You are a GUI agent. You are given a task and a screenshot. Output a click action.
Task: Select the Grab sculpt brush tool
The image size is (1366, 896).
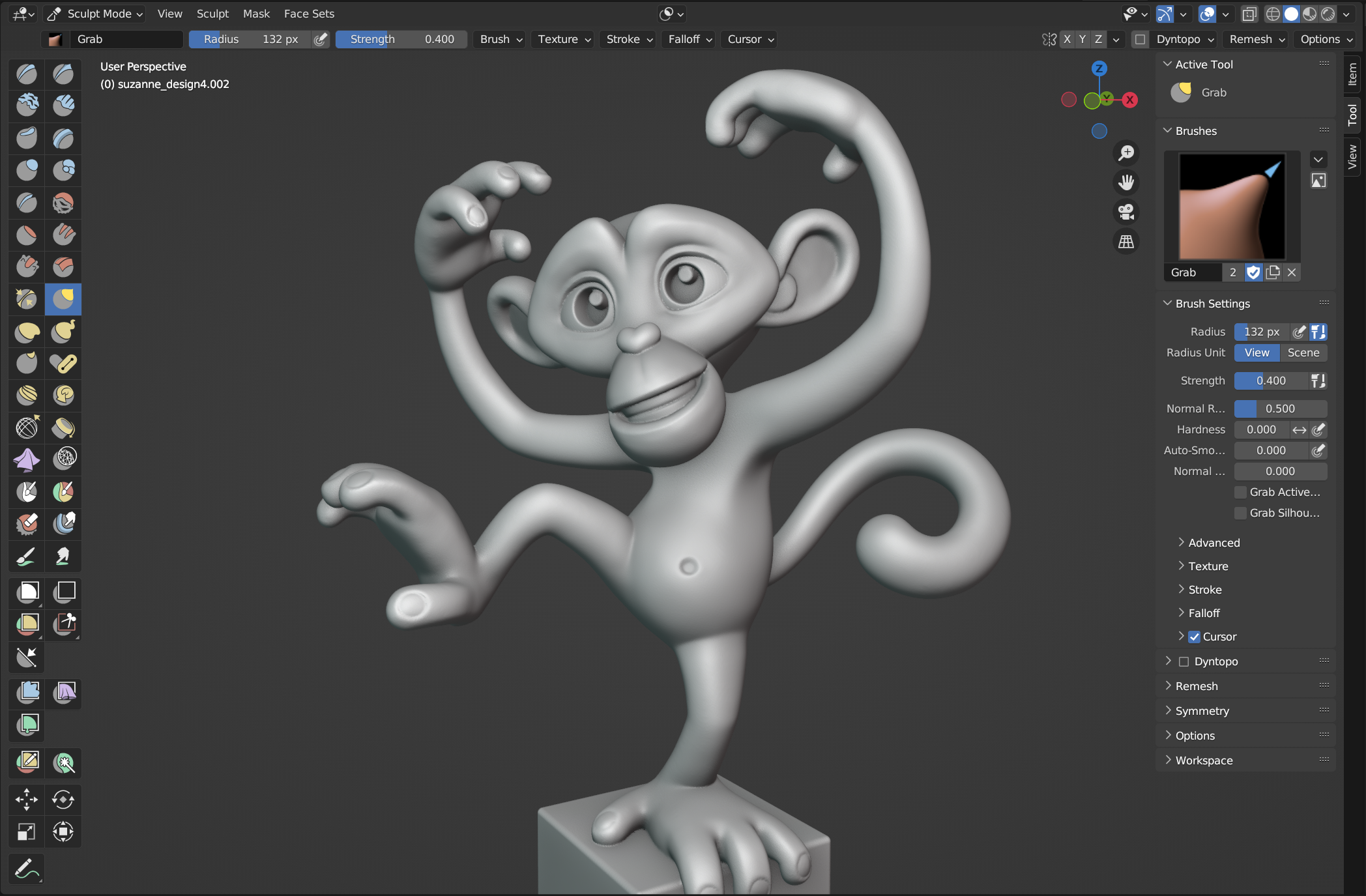62,298
